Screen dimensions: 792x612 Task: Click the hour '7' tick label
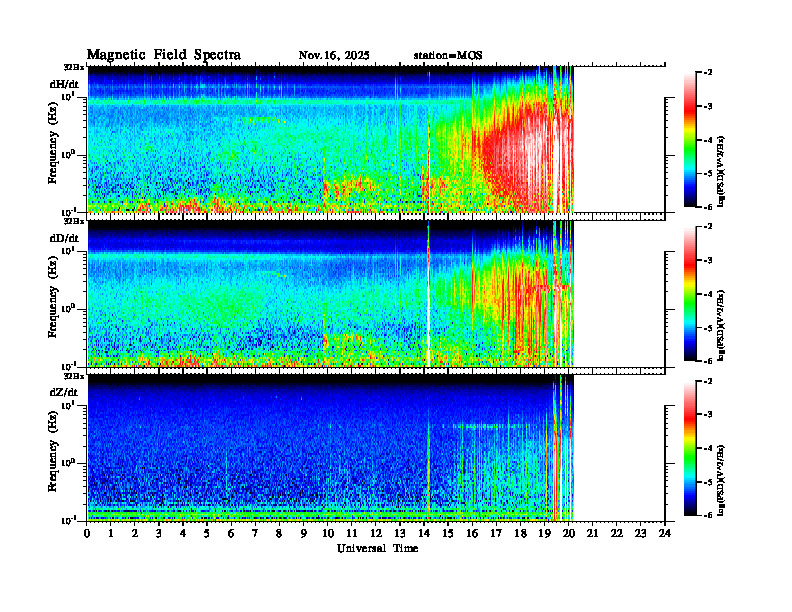pyautogui.click(x=256, y=534)
